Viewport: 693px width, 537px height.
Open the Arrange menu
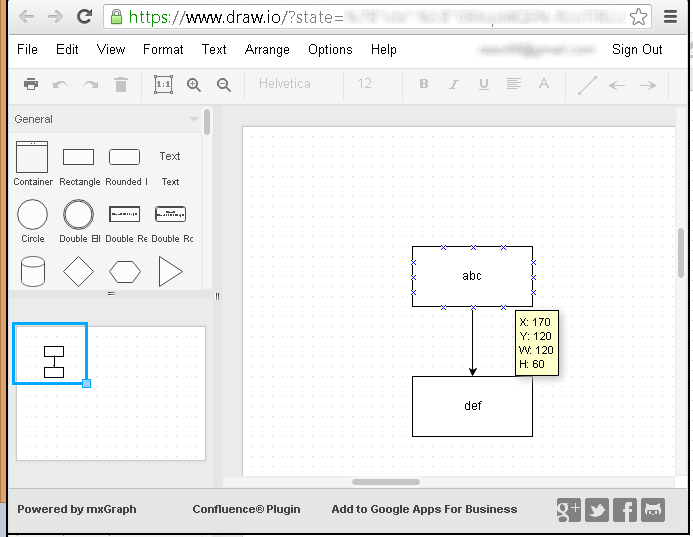tap(267, 49)
